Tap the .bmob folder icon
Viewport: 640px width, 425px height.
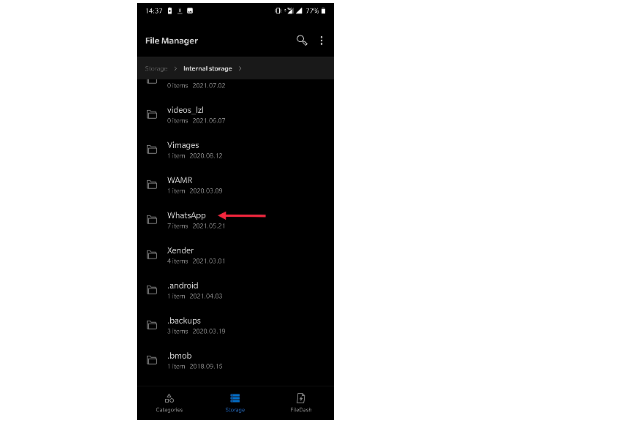152,360
